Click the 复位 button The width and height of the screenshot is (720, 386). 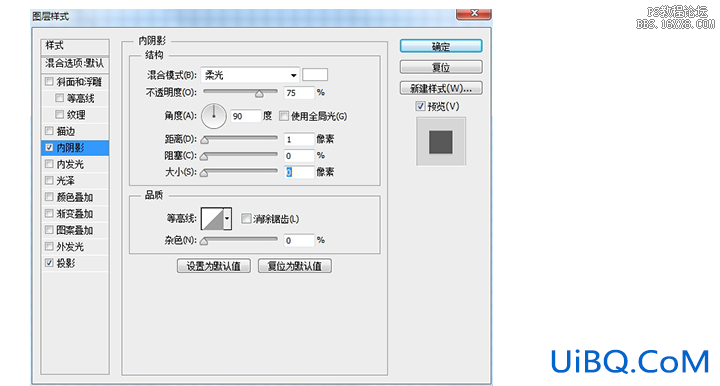[441, 67]
